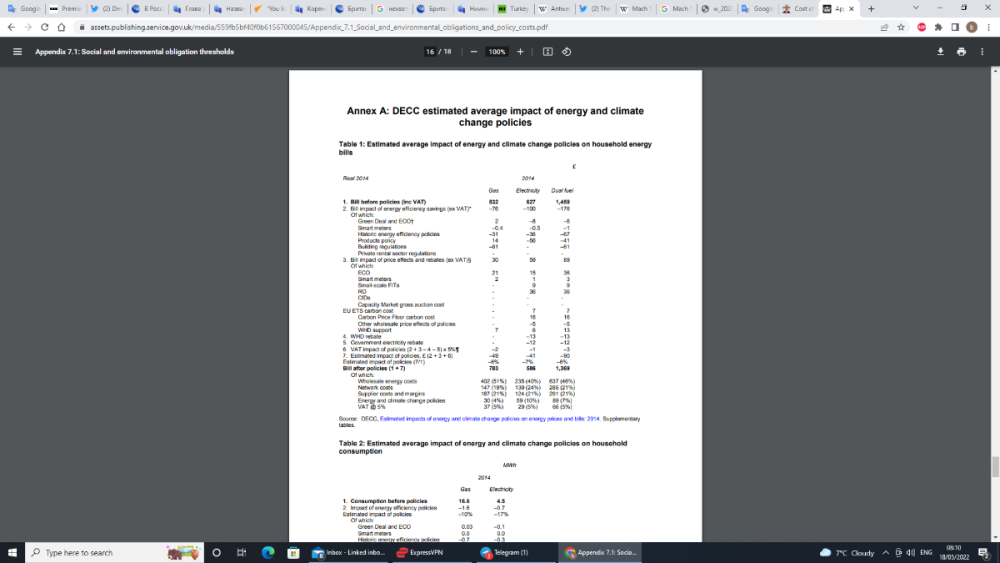Click the page number input field
Screen dimensions: 1000x563
point(430,51)
